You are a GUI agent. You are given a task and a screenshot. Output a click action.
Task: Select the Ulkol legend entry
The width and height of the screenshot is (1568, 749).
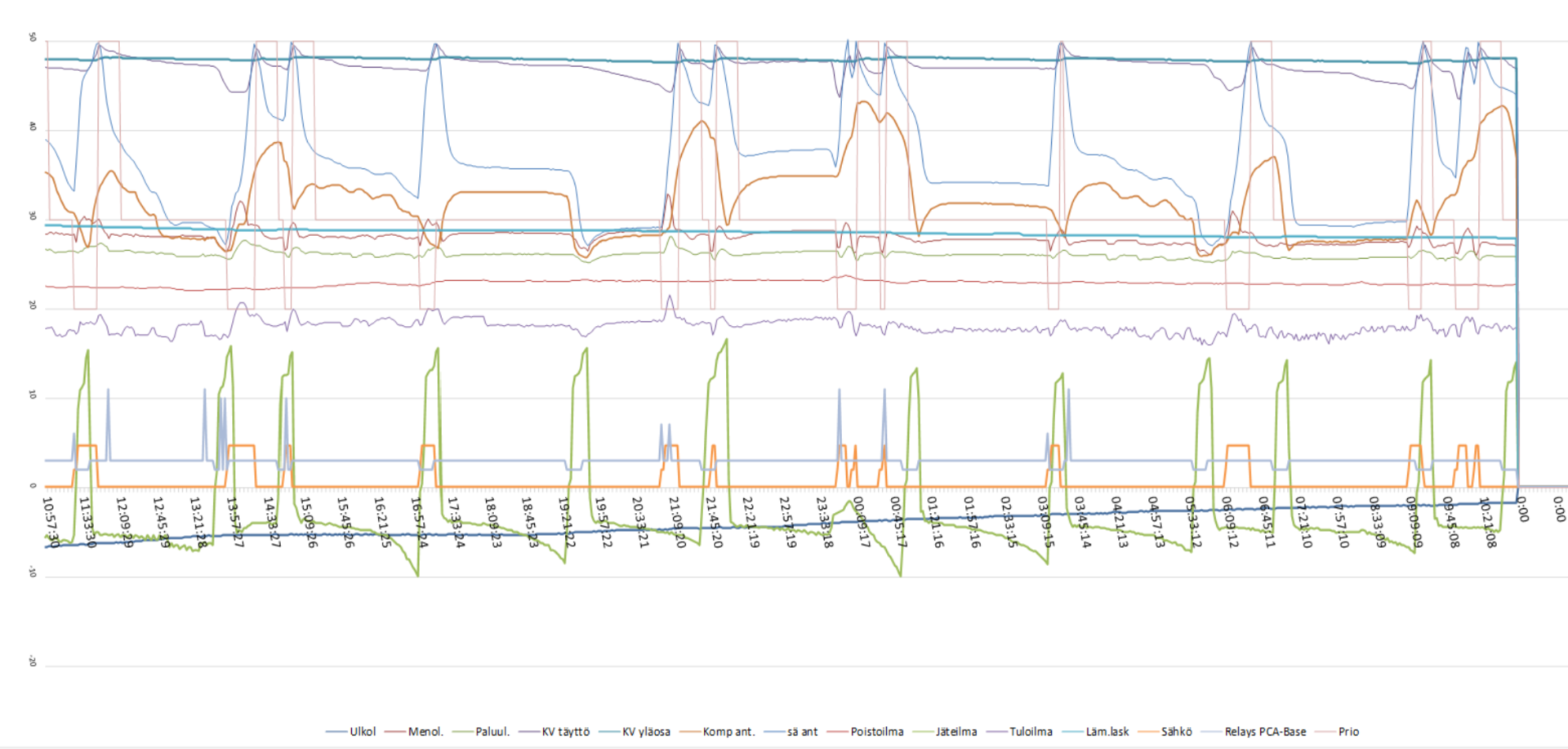click(363, 732)
